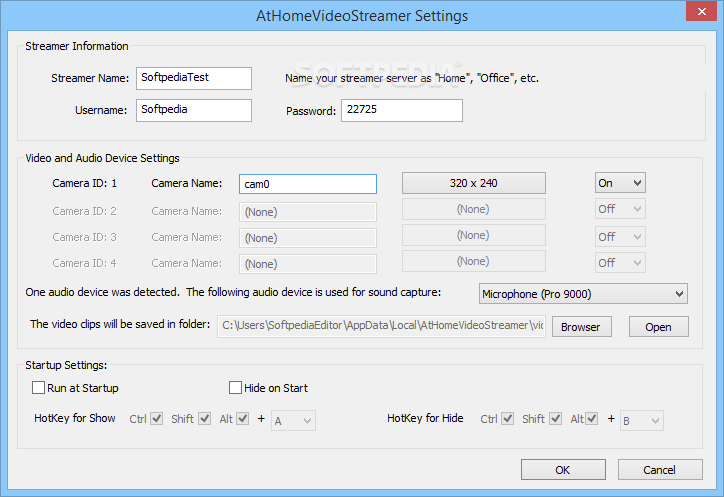
Task: Click the Browser button for folder
Action: tap(582, 327)
